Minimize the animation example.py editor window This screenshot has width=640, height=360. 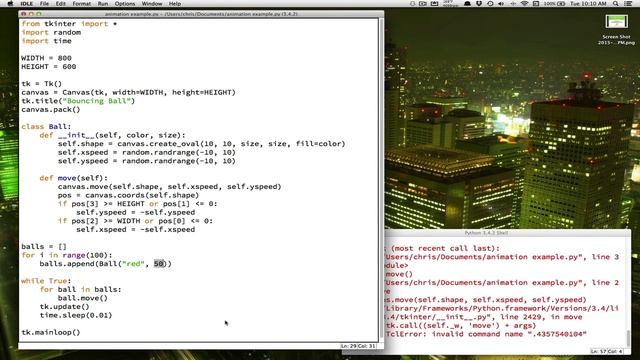[x=31, y=14]
